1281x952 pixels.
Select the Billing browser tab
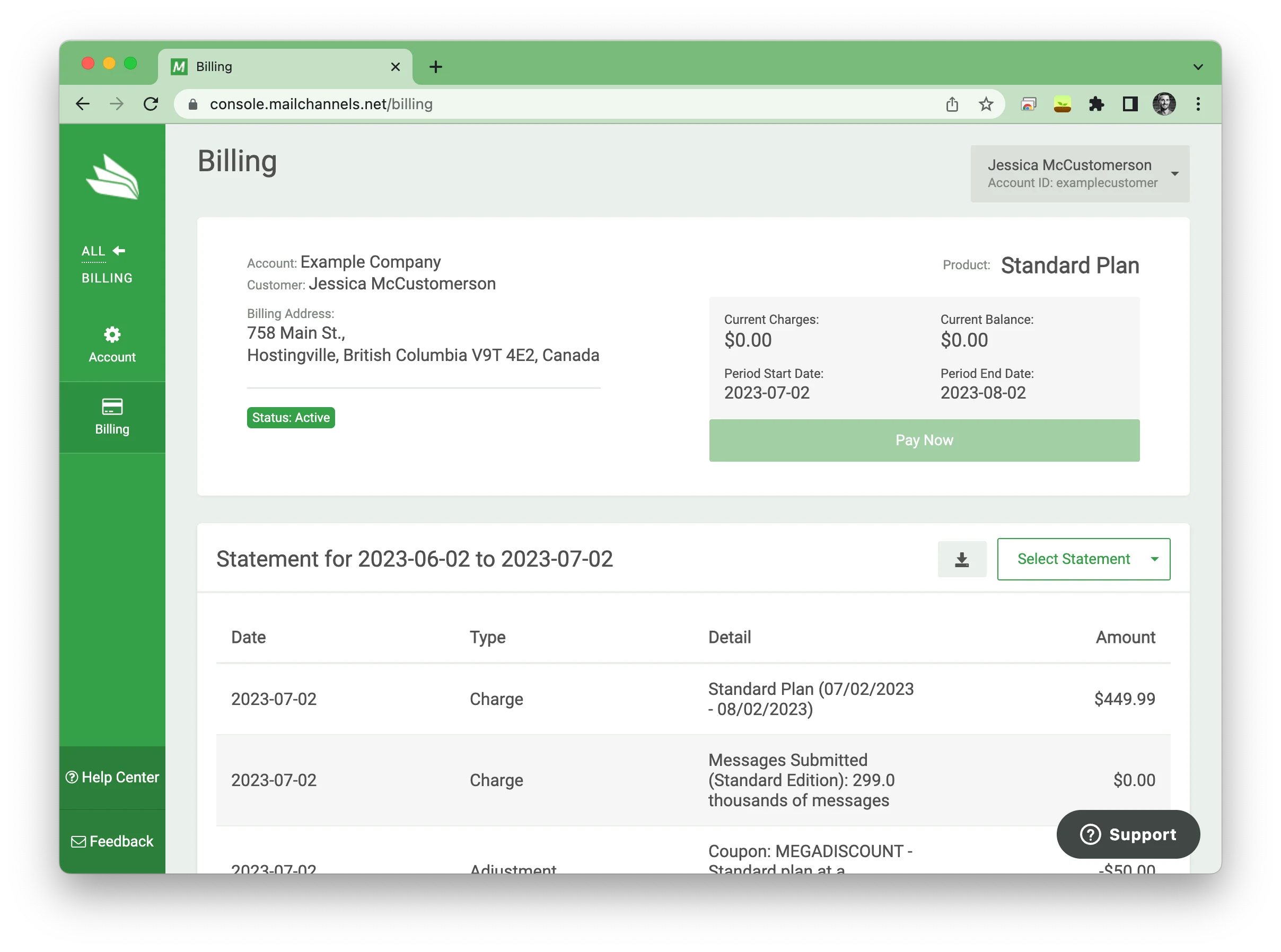(x=285, y=66)
